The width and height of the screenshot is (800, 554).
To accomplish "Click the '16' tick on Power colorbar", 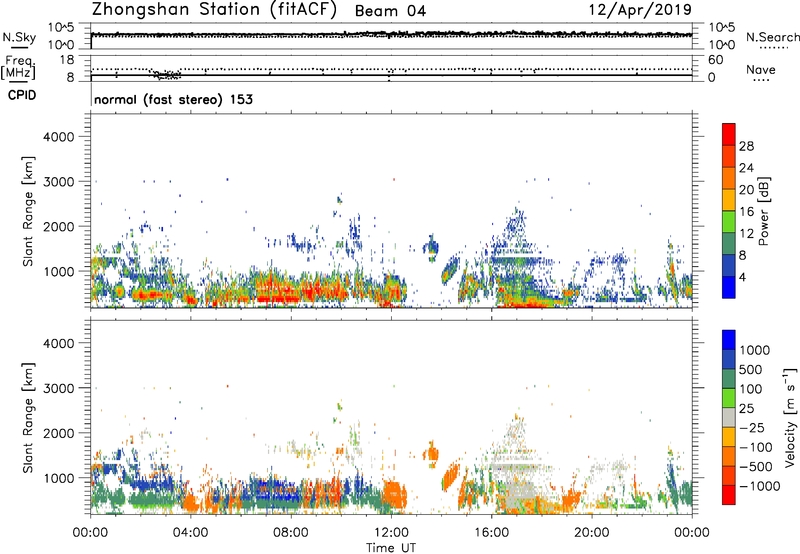I will click(x=746, y=212).
